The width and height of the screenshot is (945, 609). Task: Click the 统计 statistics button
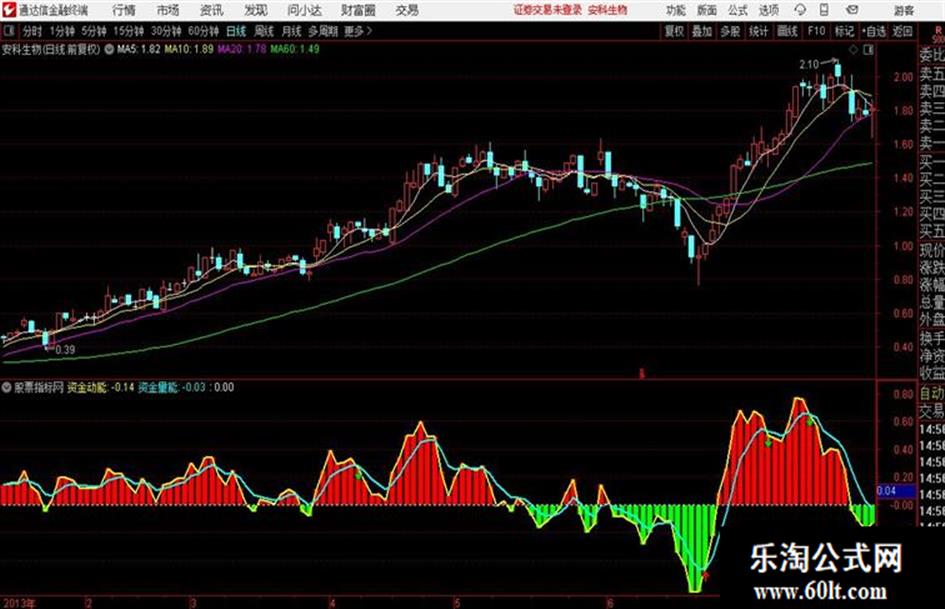point(758,31)
